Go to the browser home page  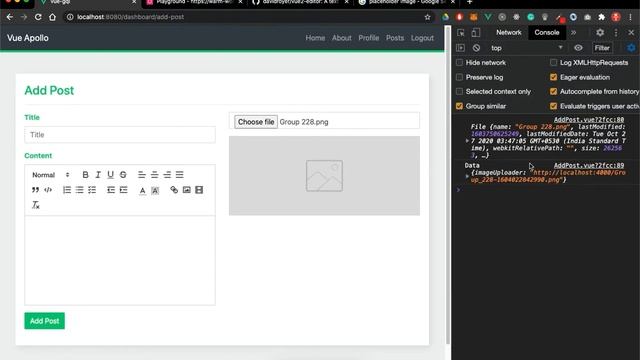[x=52, y=17]
